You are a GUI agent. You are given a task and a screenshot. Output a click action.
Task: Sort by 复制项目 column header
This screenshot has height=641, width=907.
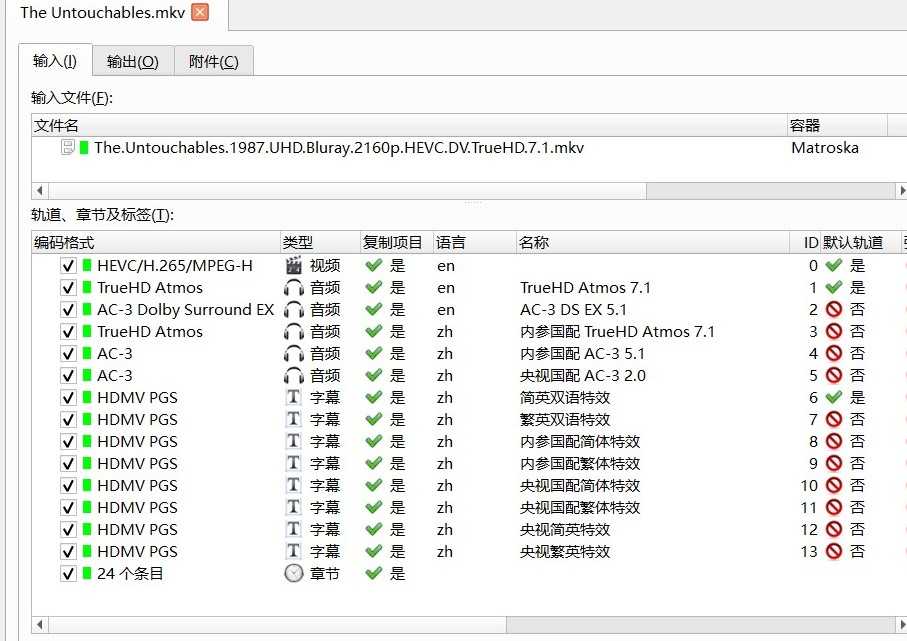pos(397,242)
